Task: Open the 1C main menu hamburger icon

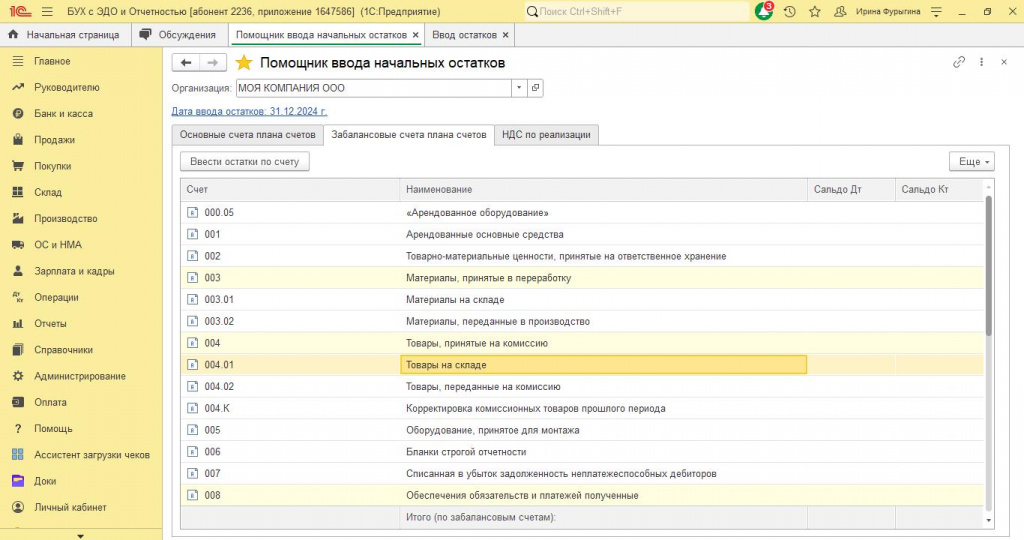Action: click(47, 12)
